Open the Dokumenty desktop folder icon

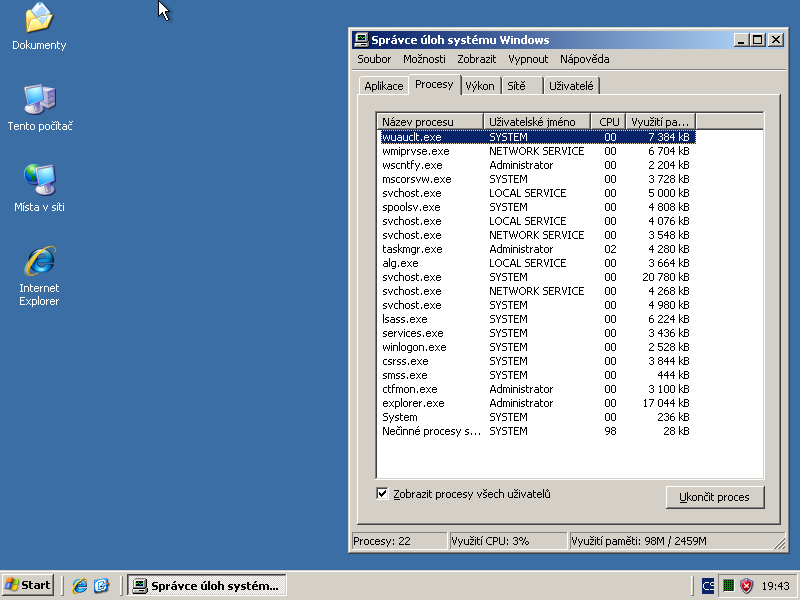tap(39, 27)
